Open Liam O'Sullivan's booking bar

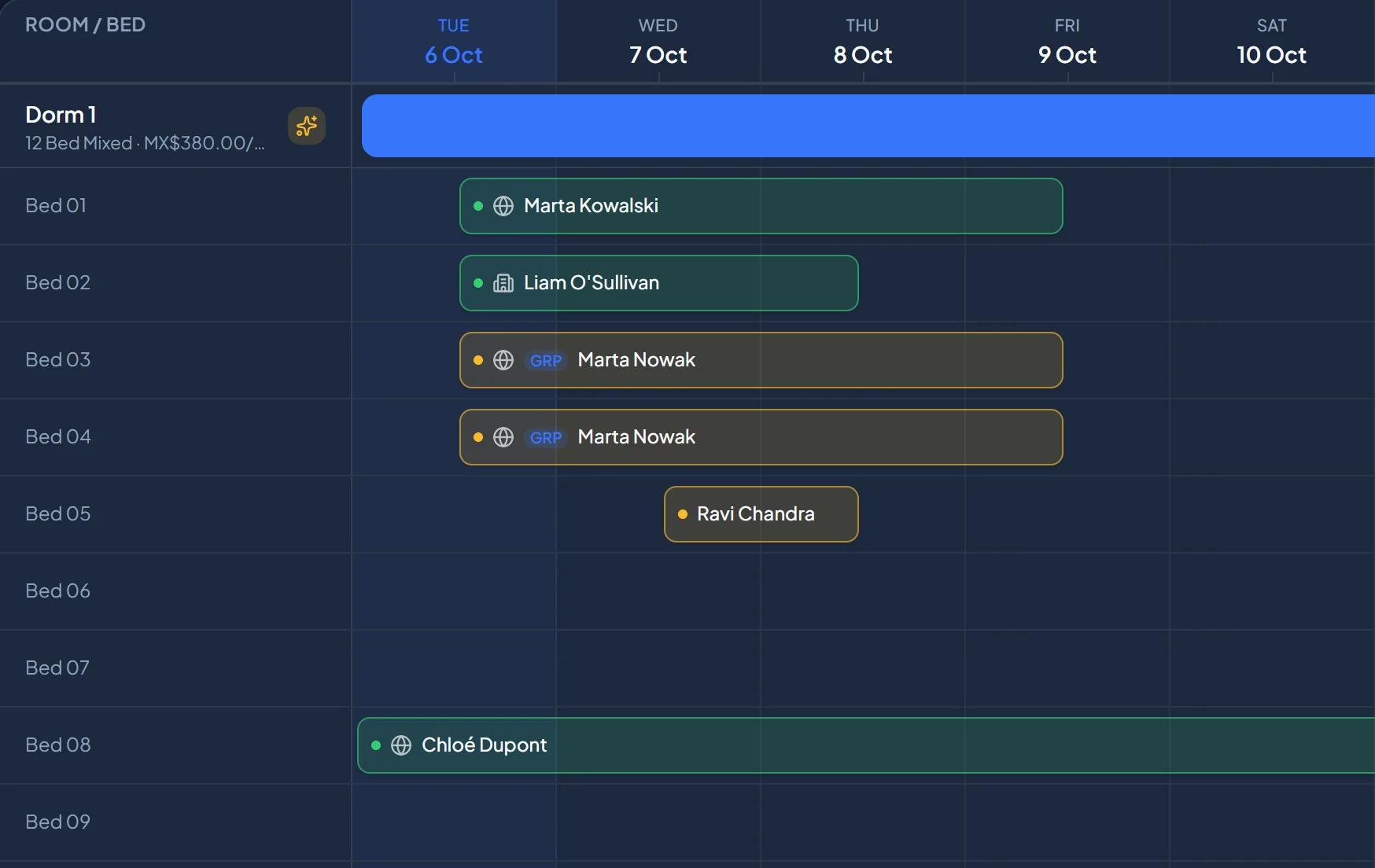pyautogui.click(x=659, y=283)
